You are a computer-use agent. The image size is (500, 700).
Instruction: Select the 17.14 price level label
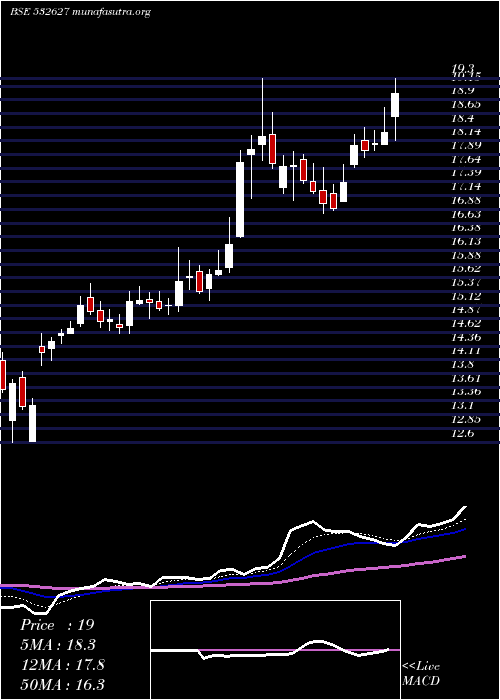(x=466, y=187)
